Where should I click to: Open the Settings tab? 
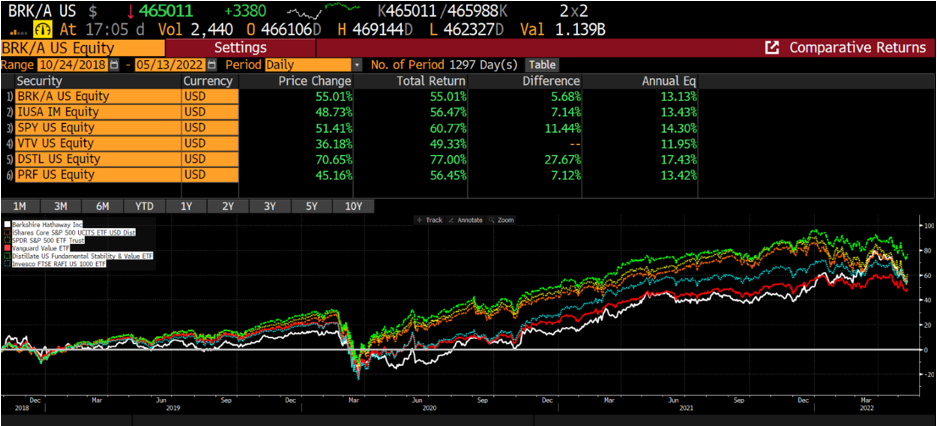240,48
